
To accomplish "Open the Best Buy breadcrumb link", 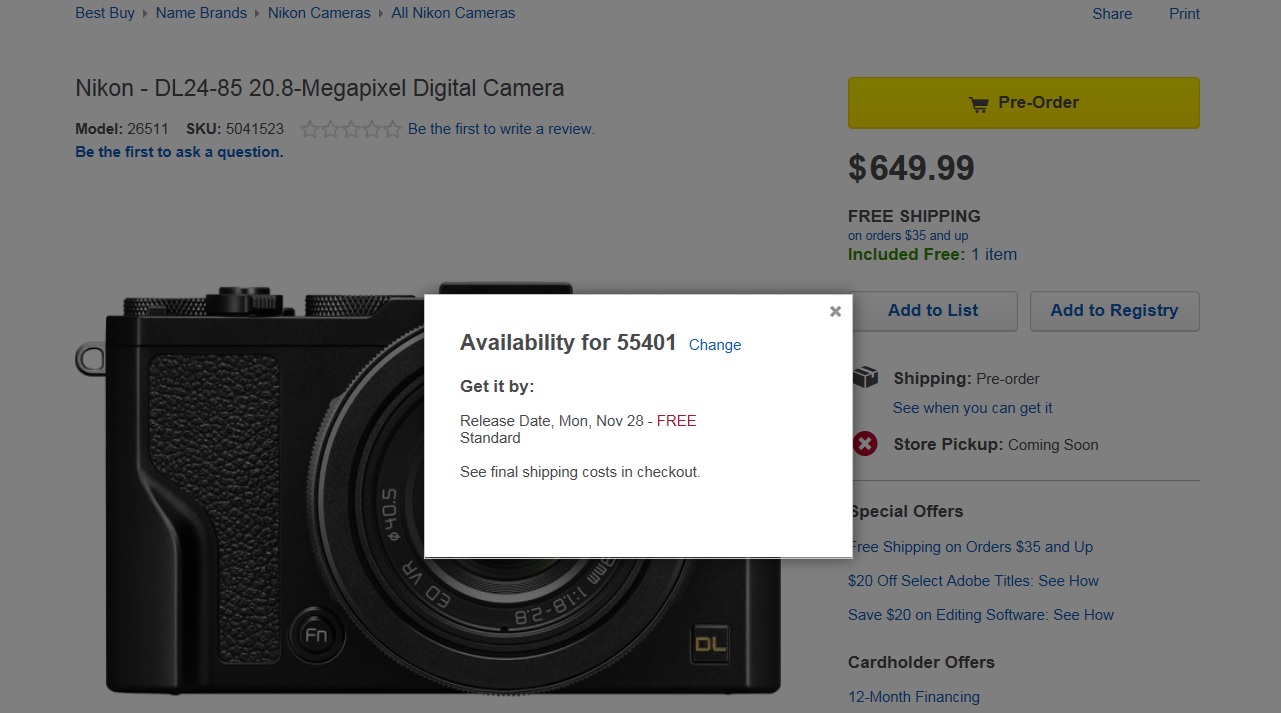I will (x=105, y=13).
